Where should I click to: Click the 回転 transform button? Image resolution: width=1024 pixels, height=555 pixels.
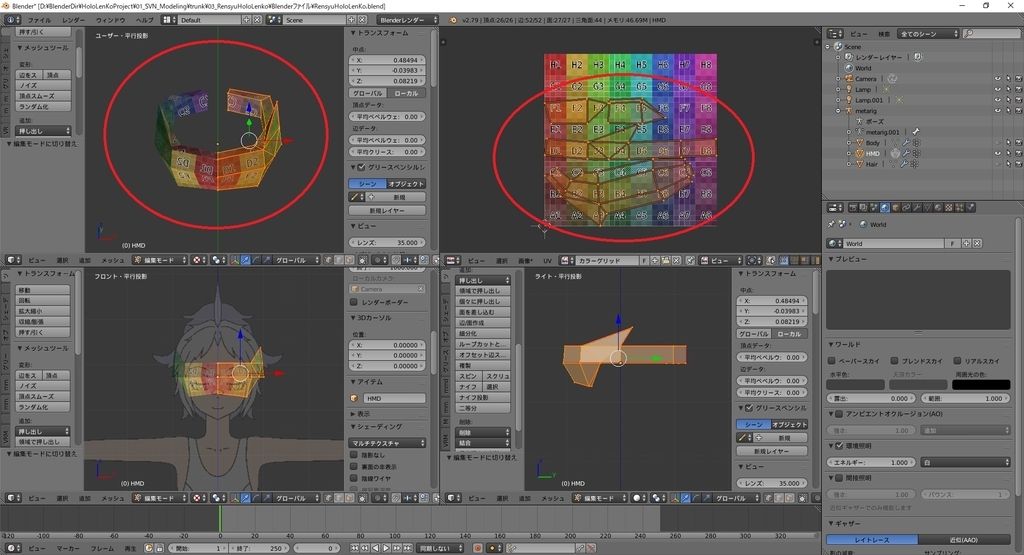tap(43, 300)
